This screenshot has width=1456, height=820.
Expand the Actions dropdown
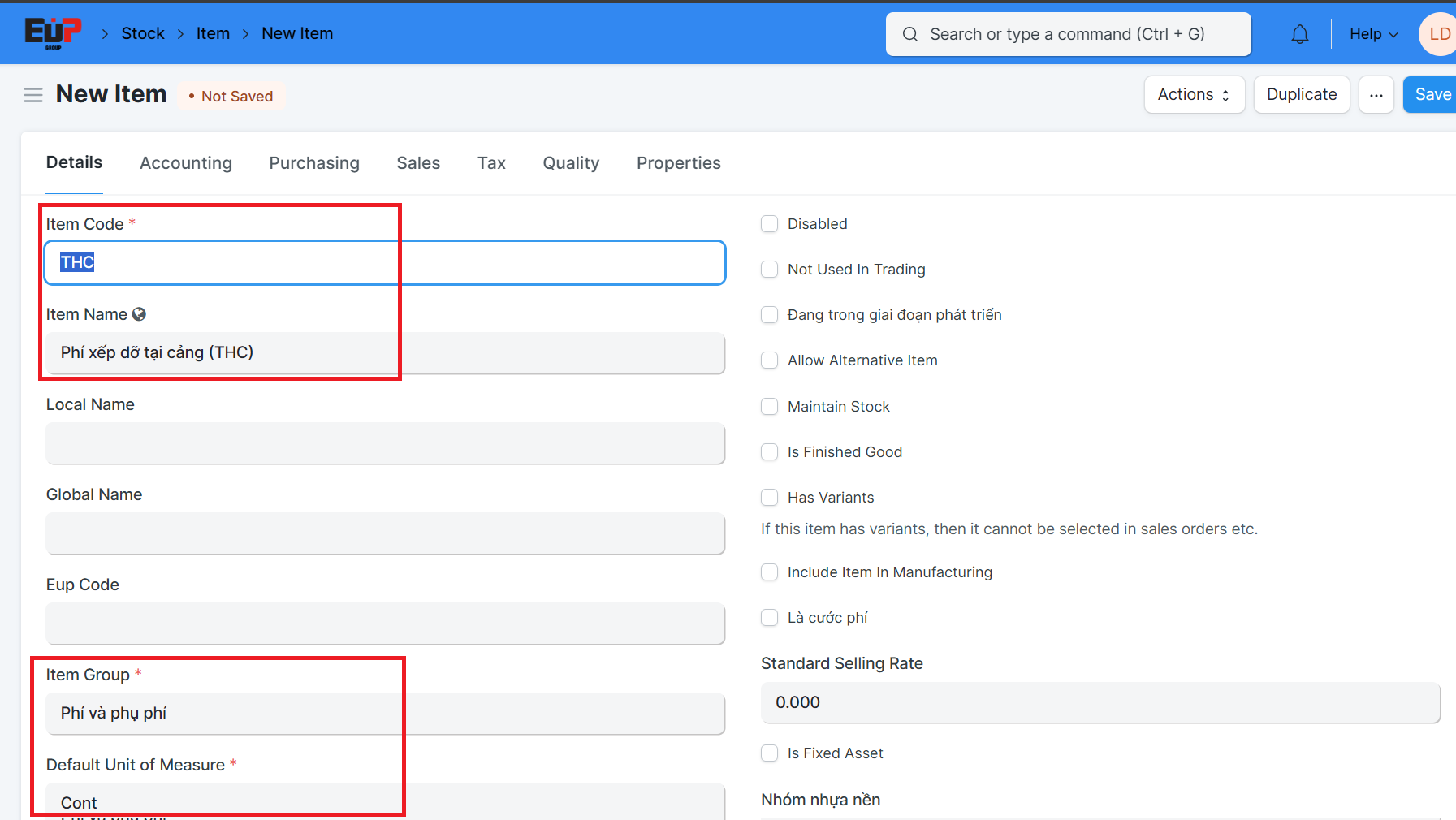click(x=1194, y=95)
